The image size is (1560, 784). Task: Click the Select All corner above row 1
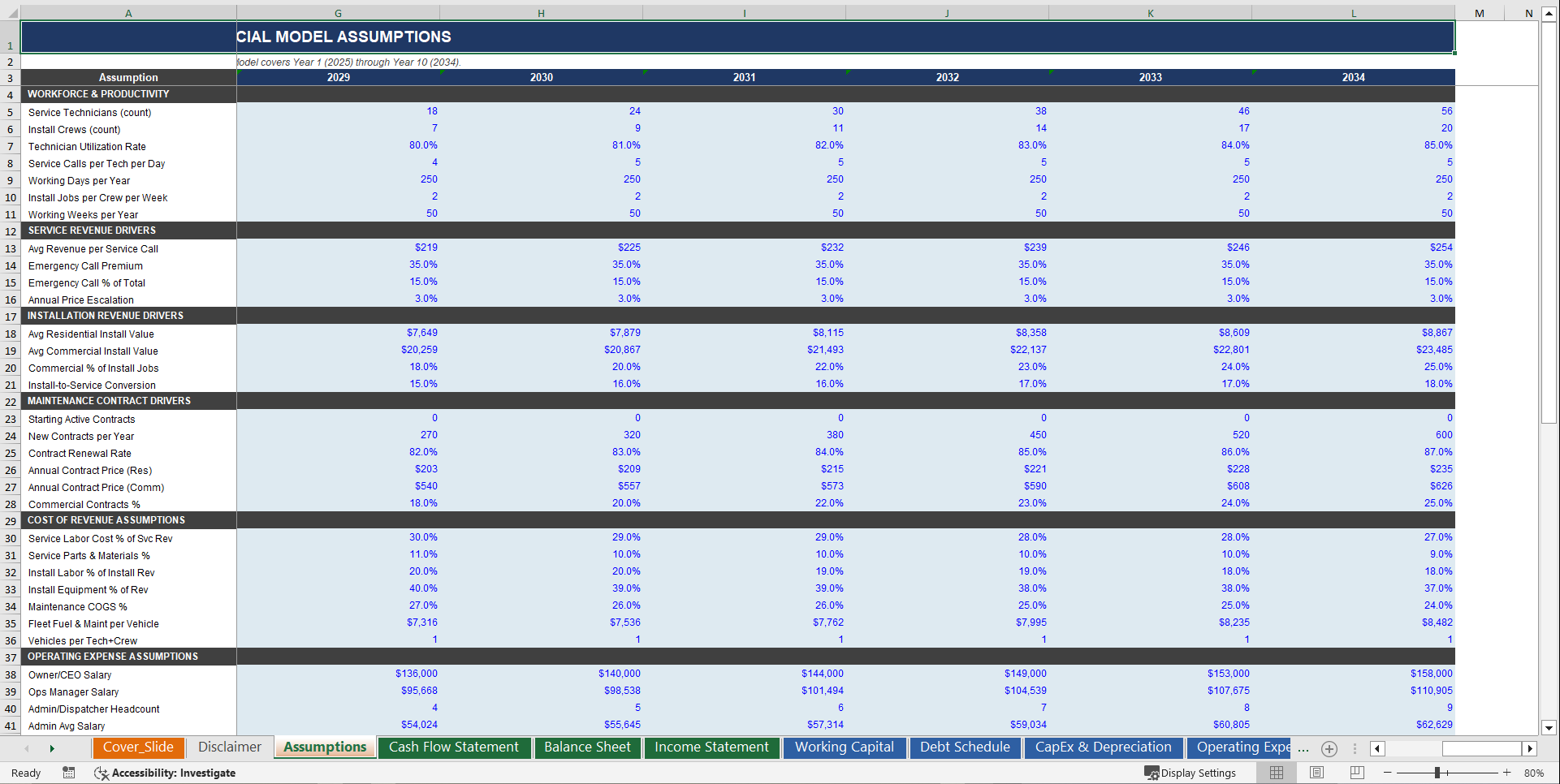[11, 12]
